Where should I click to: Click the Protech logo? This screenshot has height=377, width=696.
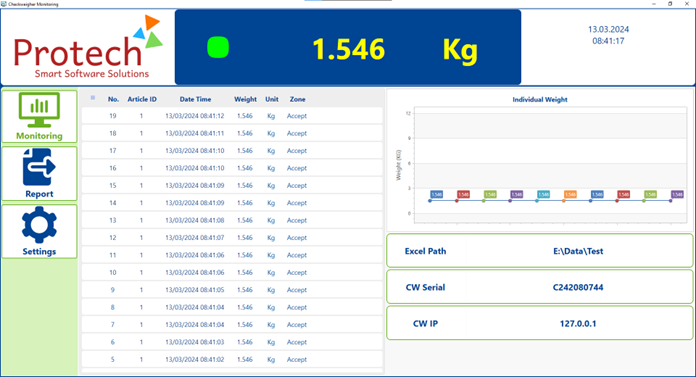[x=88, y=47]
